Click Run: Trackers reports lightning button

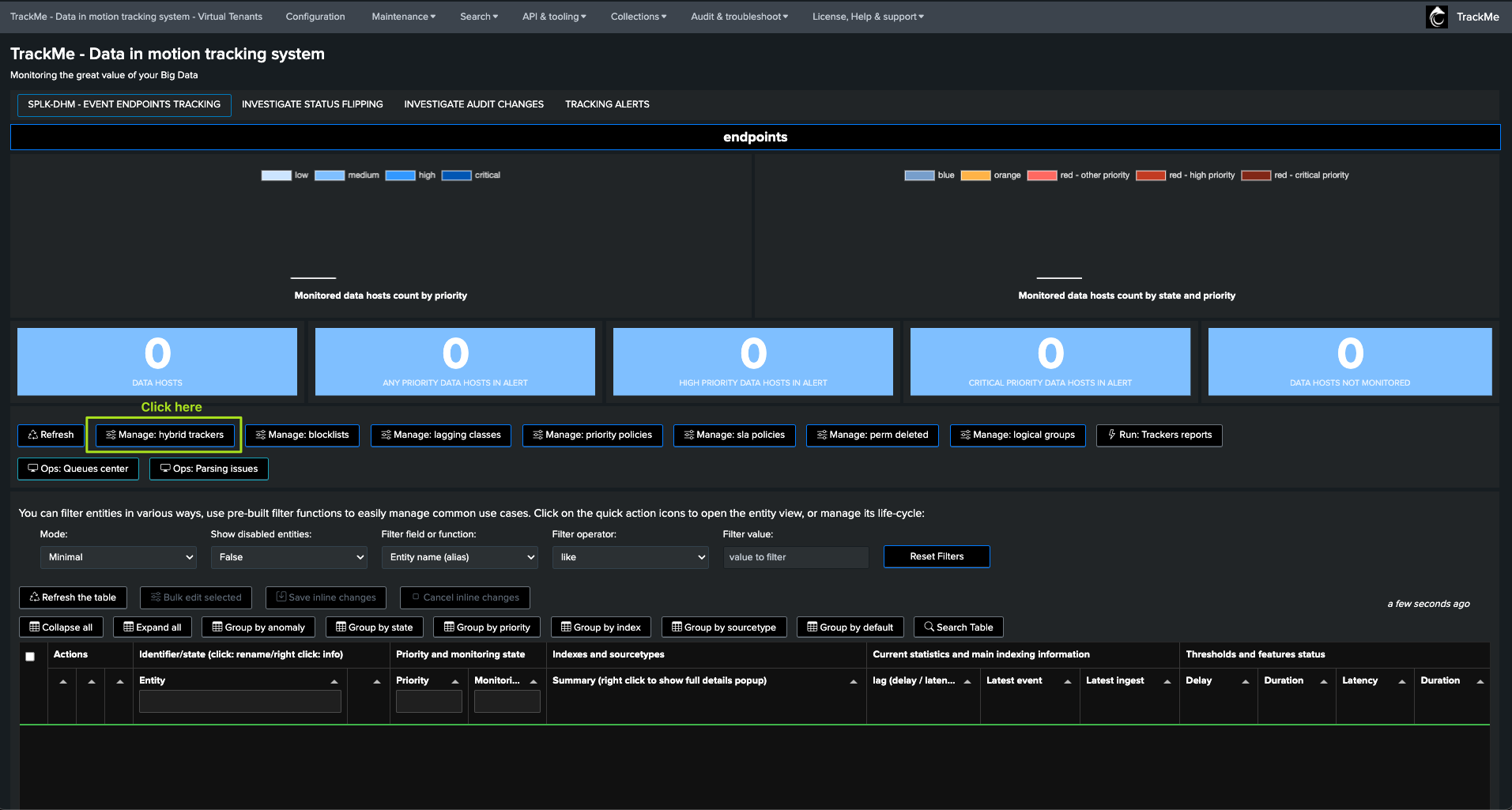(1159, 435)
